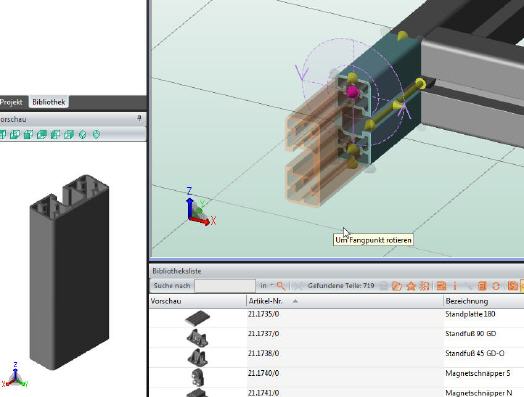
Task: Click the orange info 'i' icon
Action: coord(454,286)
